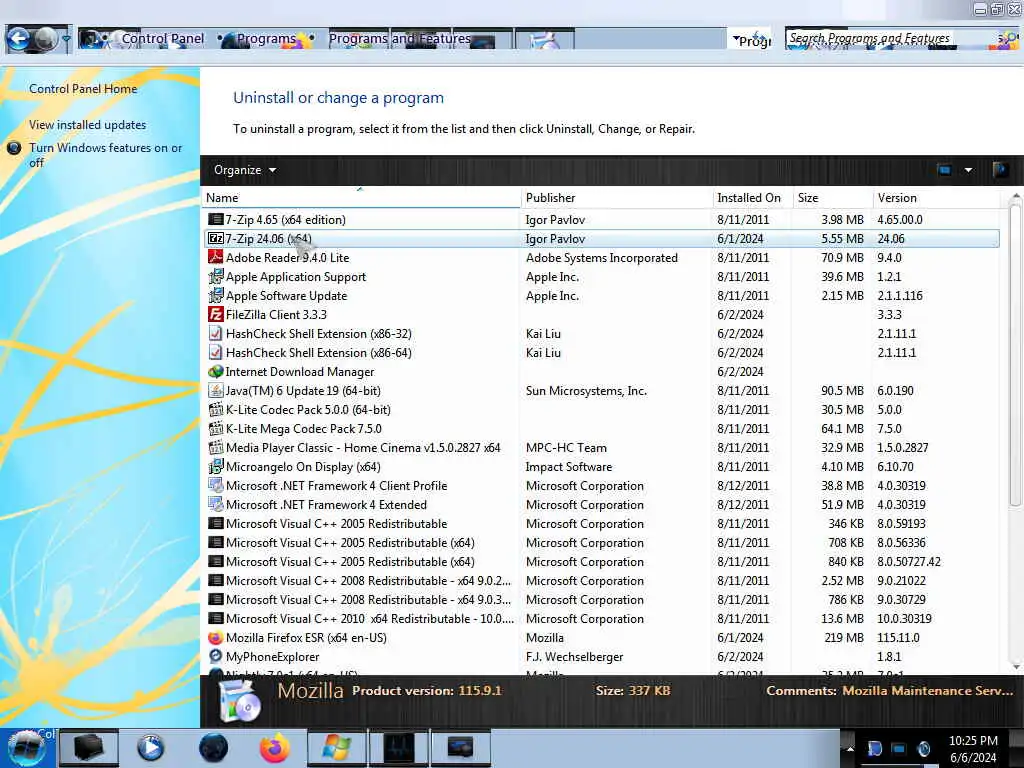Screen dimensions: 1024x768
Task: Select the Adobe Reader 9.4.0 Lite icon
Action: (x=215, y=257)
